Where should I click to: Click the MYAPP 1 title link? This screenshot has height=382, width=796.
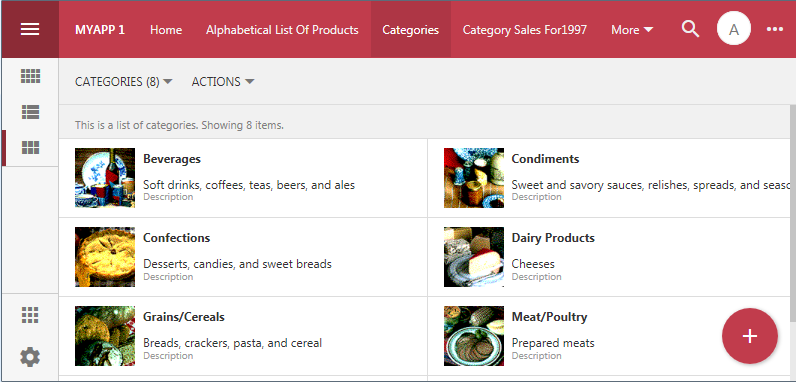[x=100, y=30]
